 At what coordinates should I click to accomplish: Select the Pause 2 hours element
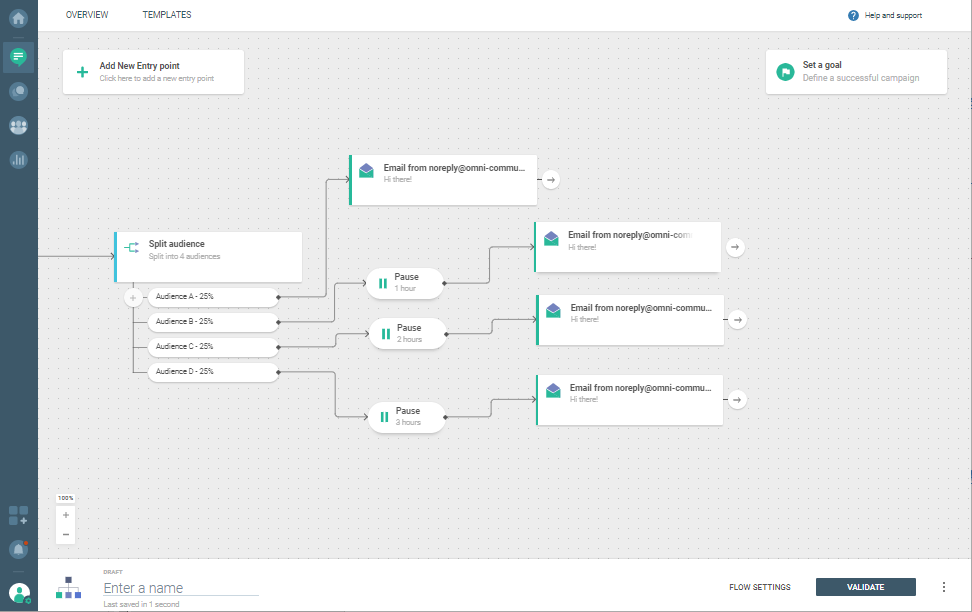408,333
